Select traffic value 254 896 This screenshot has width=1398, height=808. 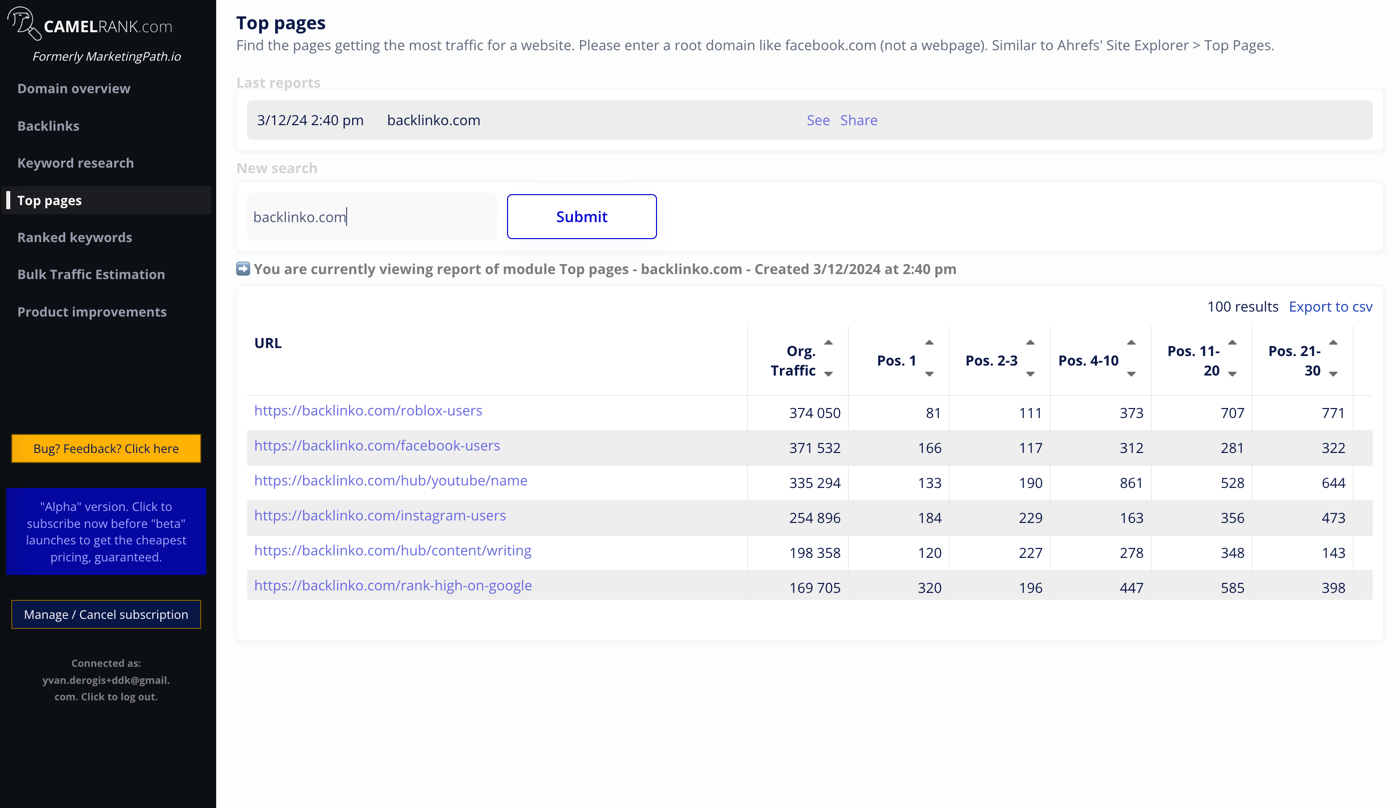click(x=815, y=518)
